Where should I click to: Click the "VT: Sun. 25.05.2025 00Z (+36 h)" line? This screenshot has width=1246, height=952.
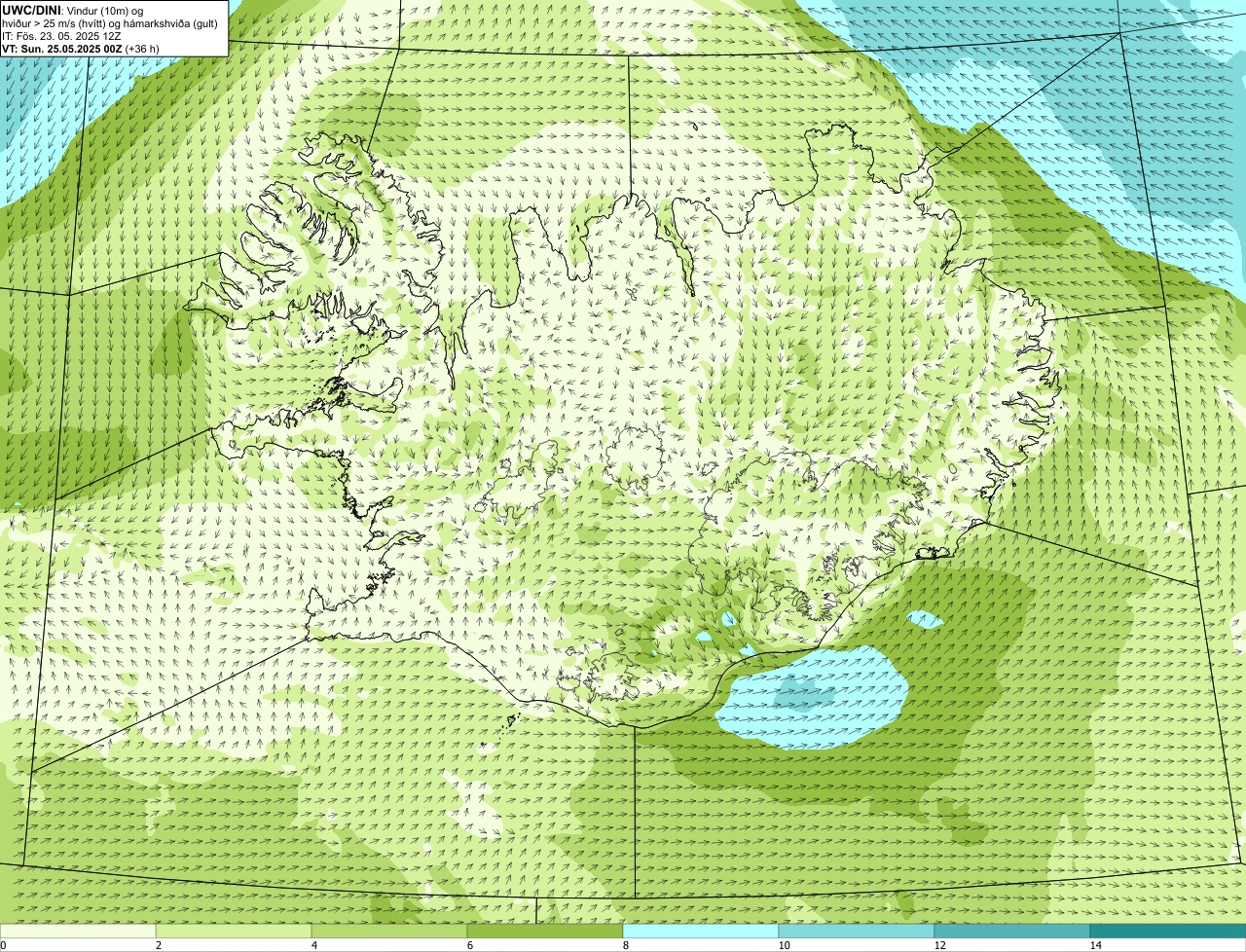(81, 49)
